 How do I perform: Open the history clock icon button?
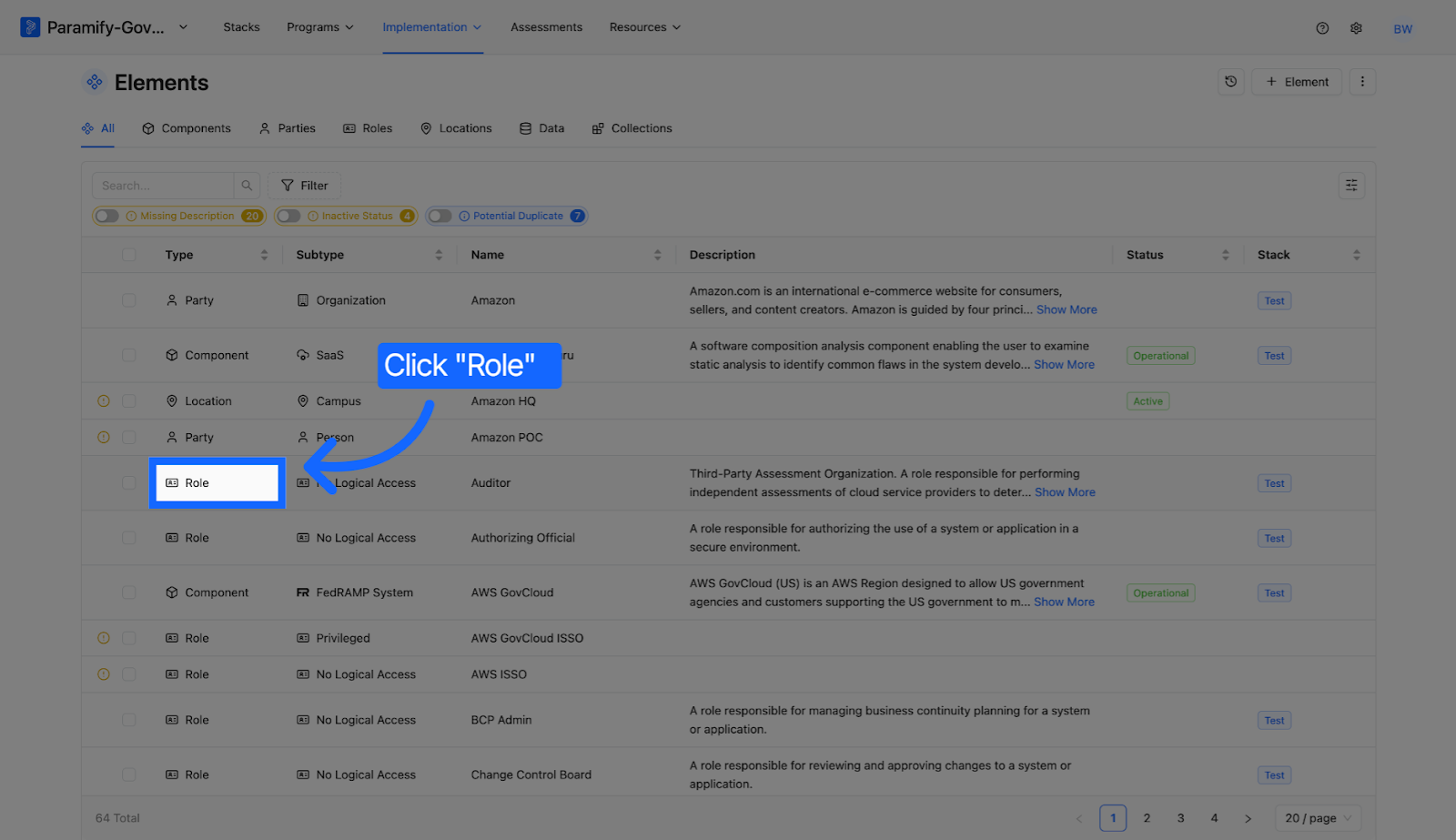[x=1231, y=82]
